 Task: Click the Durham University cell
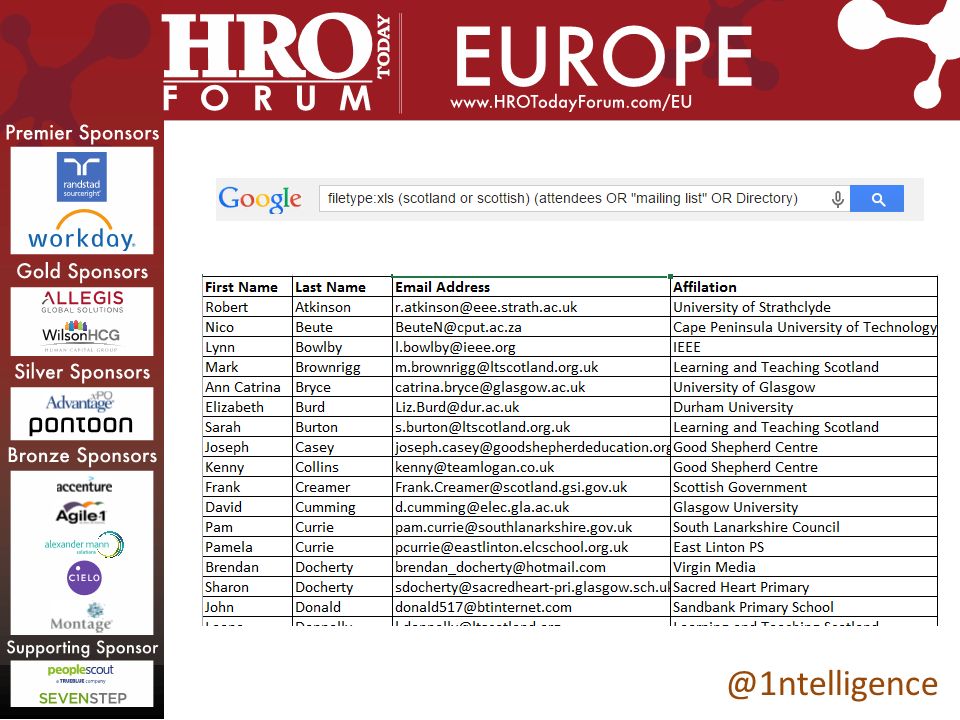pyautogui.click(x=804, y=407)
